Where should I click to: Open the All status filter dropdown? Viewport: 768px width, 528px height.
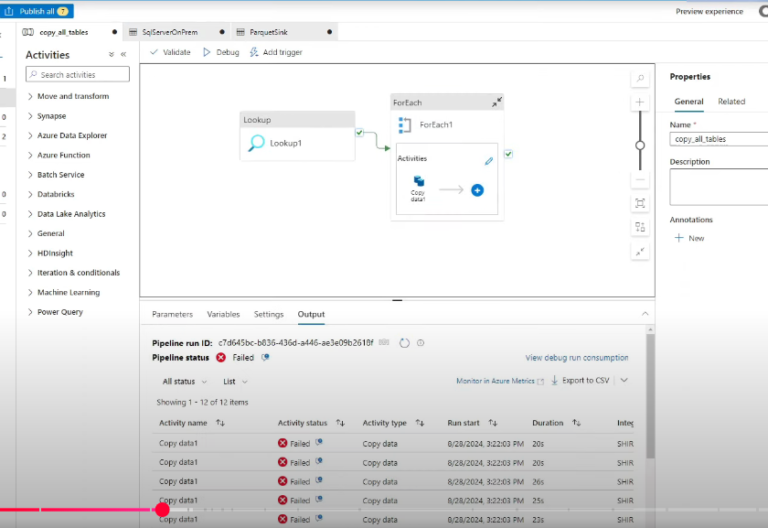pyautogui.click(x=184, y=381)
